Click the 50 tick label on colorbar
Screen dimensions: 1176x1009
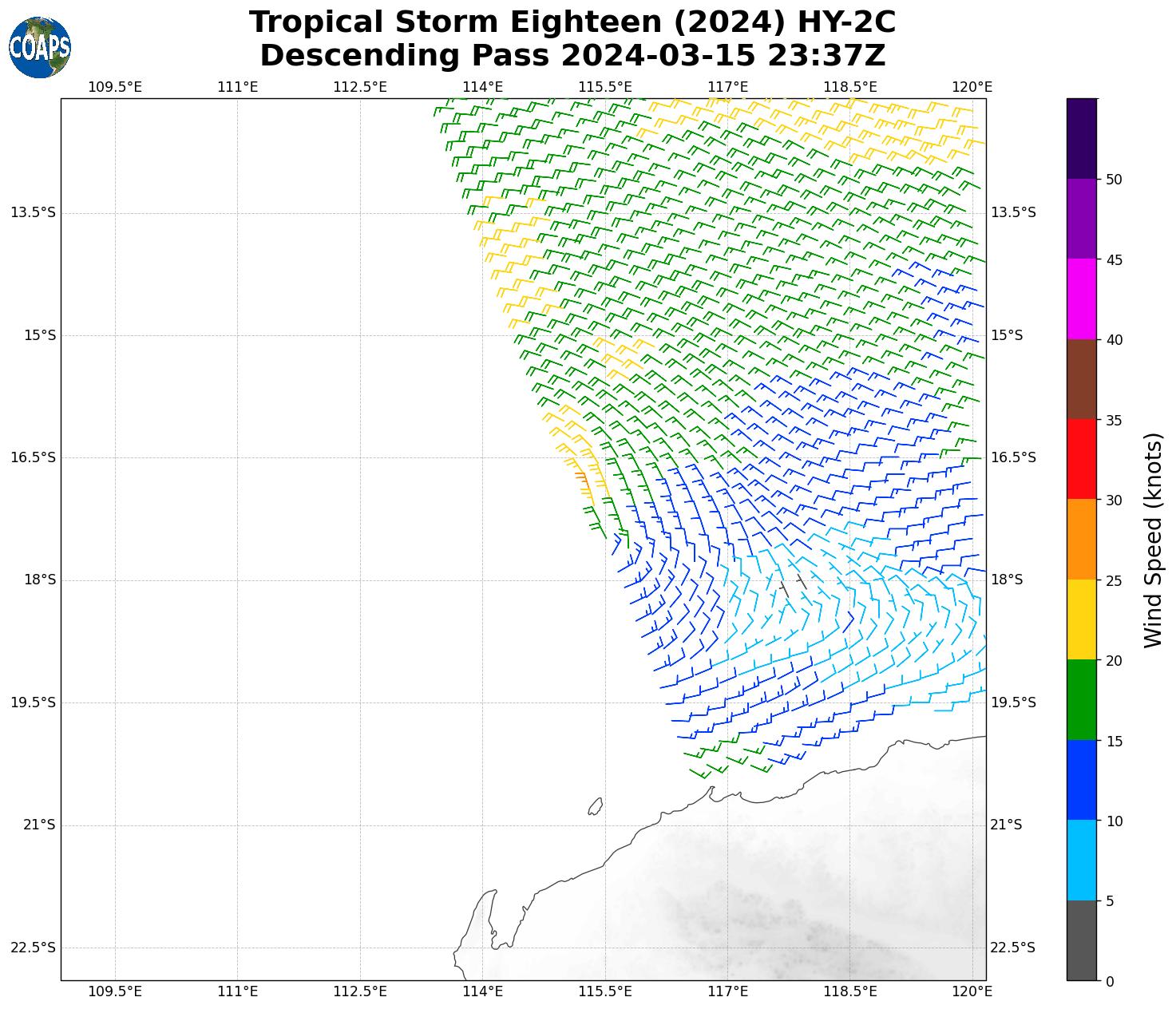click(x=1114, y=179)
